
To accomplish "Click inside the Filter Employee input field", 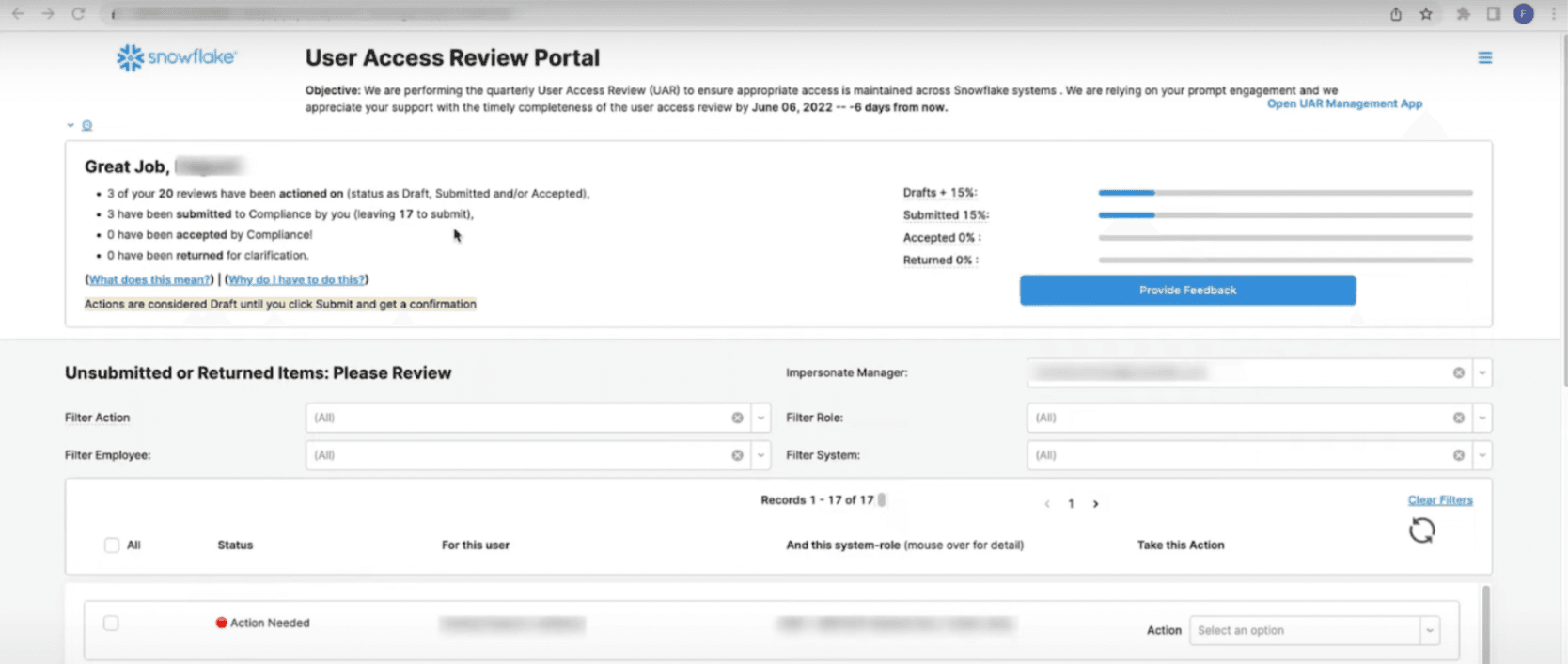I will point(517,455).
